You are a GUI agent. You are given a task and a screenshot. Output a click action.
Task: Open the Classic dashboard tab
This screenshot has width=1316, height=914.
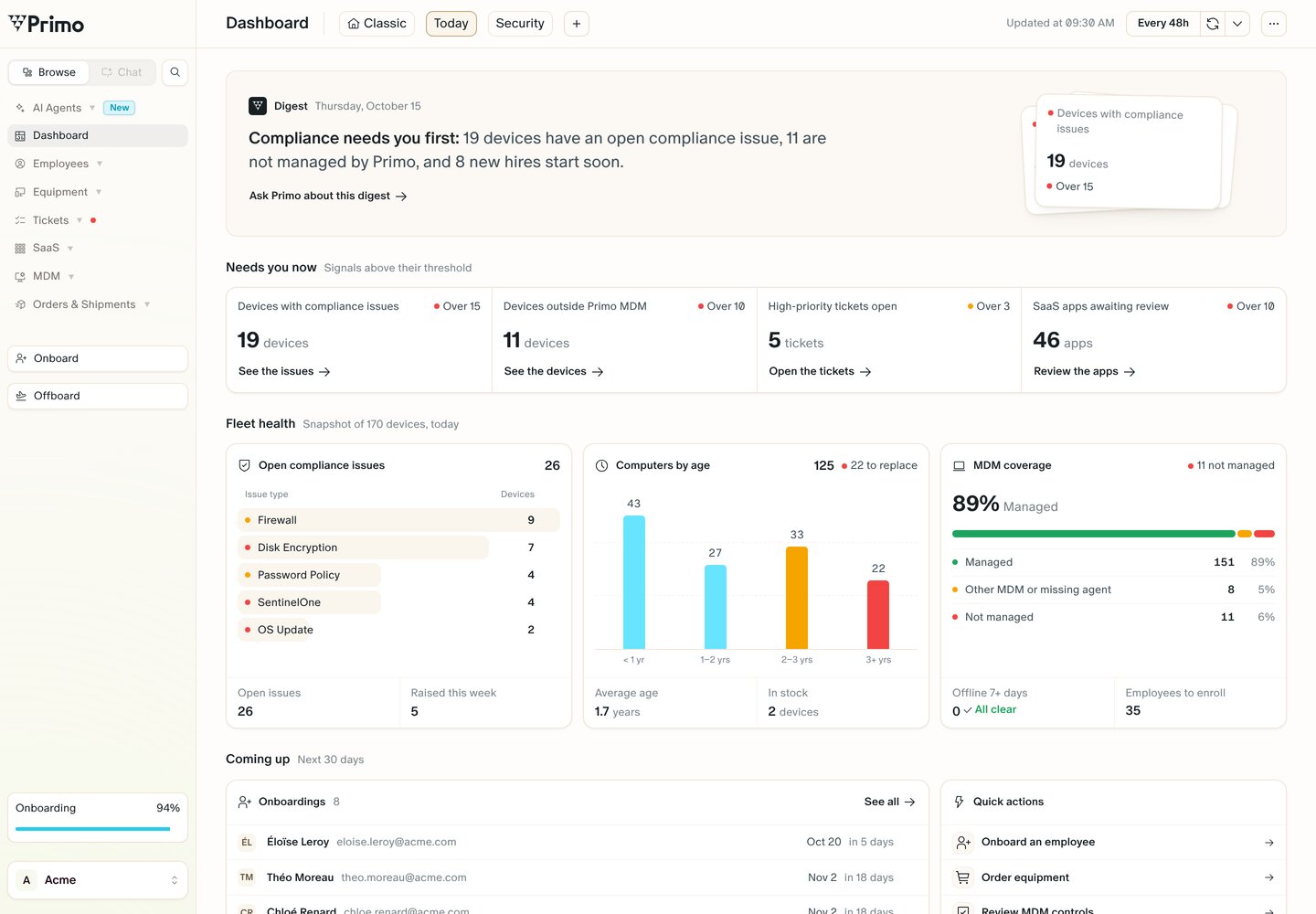tap(377, 24)
